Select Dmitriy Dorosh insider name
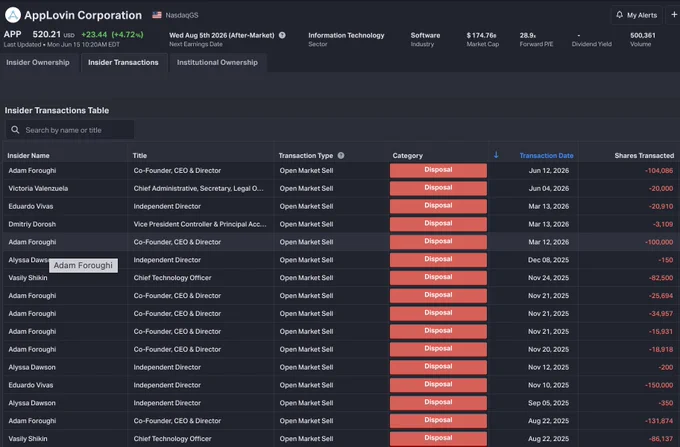 [x=32, y=224]
